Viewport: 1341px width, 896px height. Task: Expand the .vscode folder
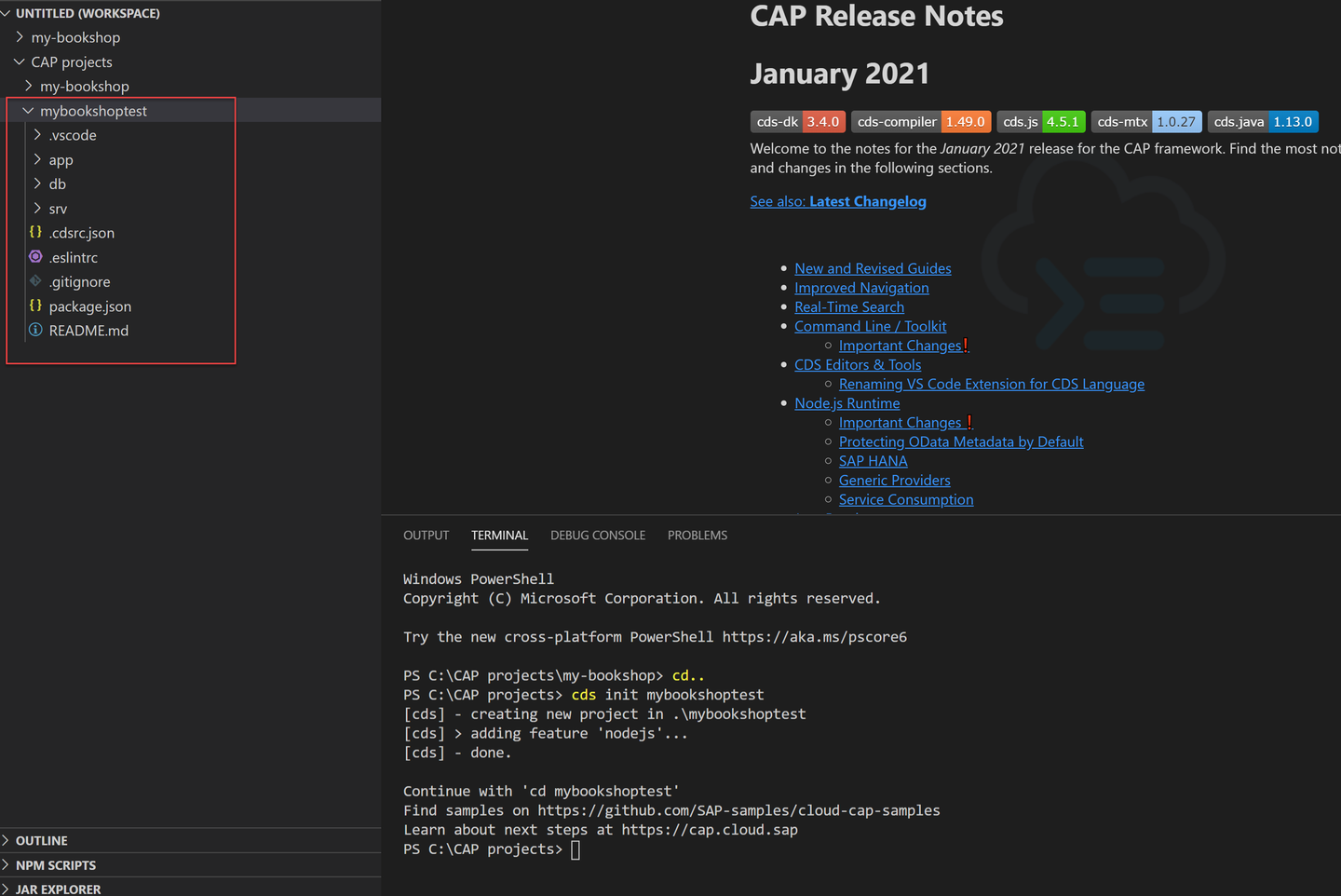(x=39, y=134)
